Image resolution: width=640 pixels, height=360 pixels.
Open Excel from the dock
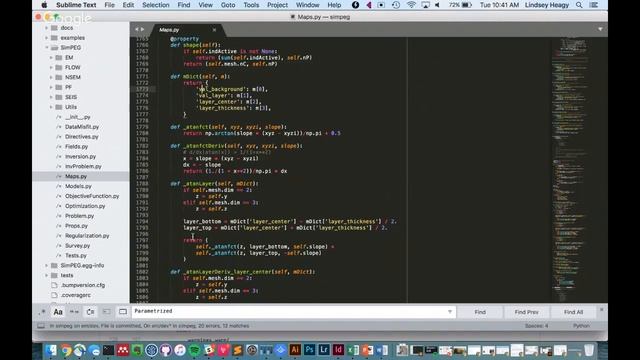click(353, 350)
